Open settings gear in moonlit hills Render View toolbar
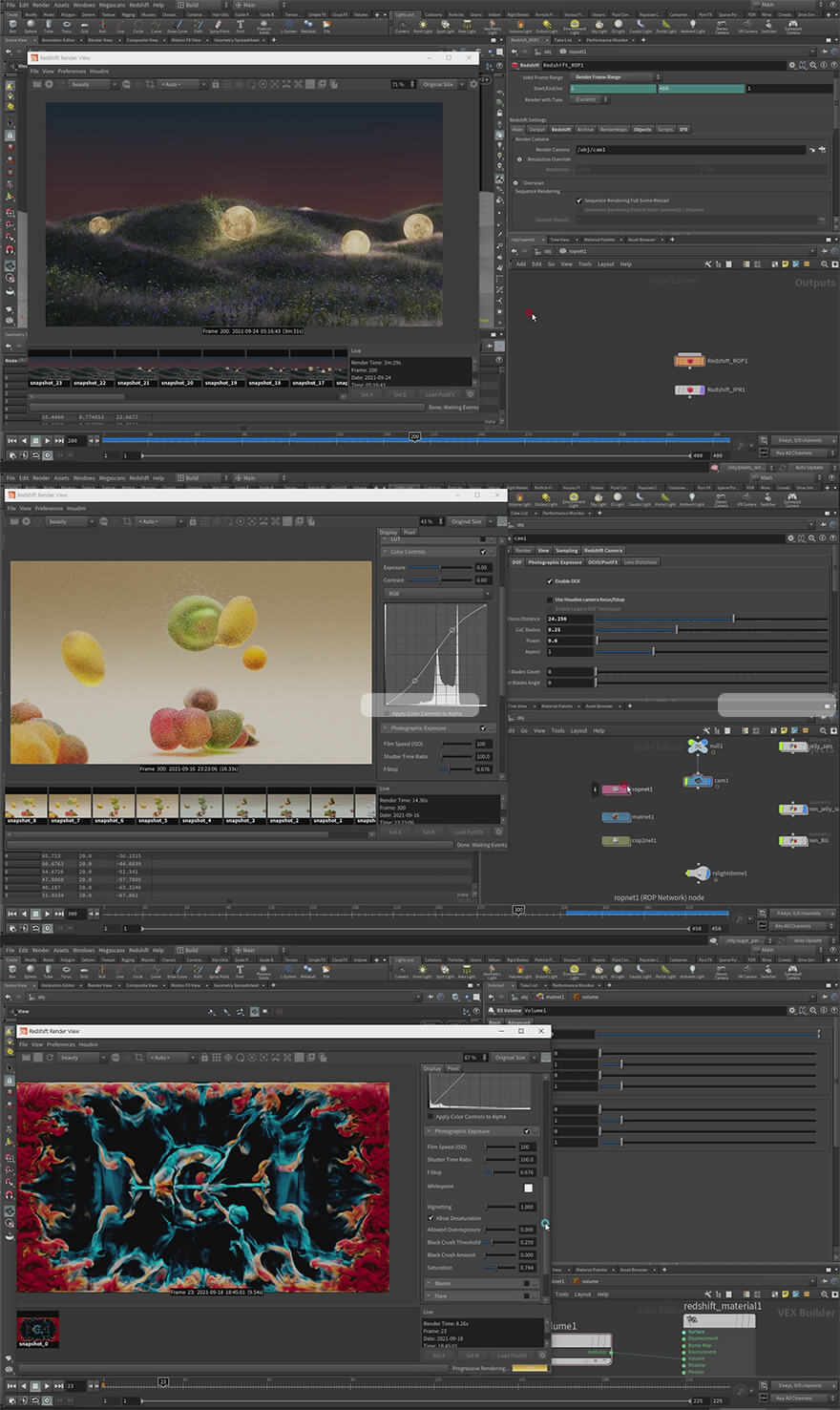The width and height of the screenshot is (840, 1410). pos(472,84)
